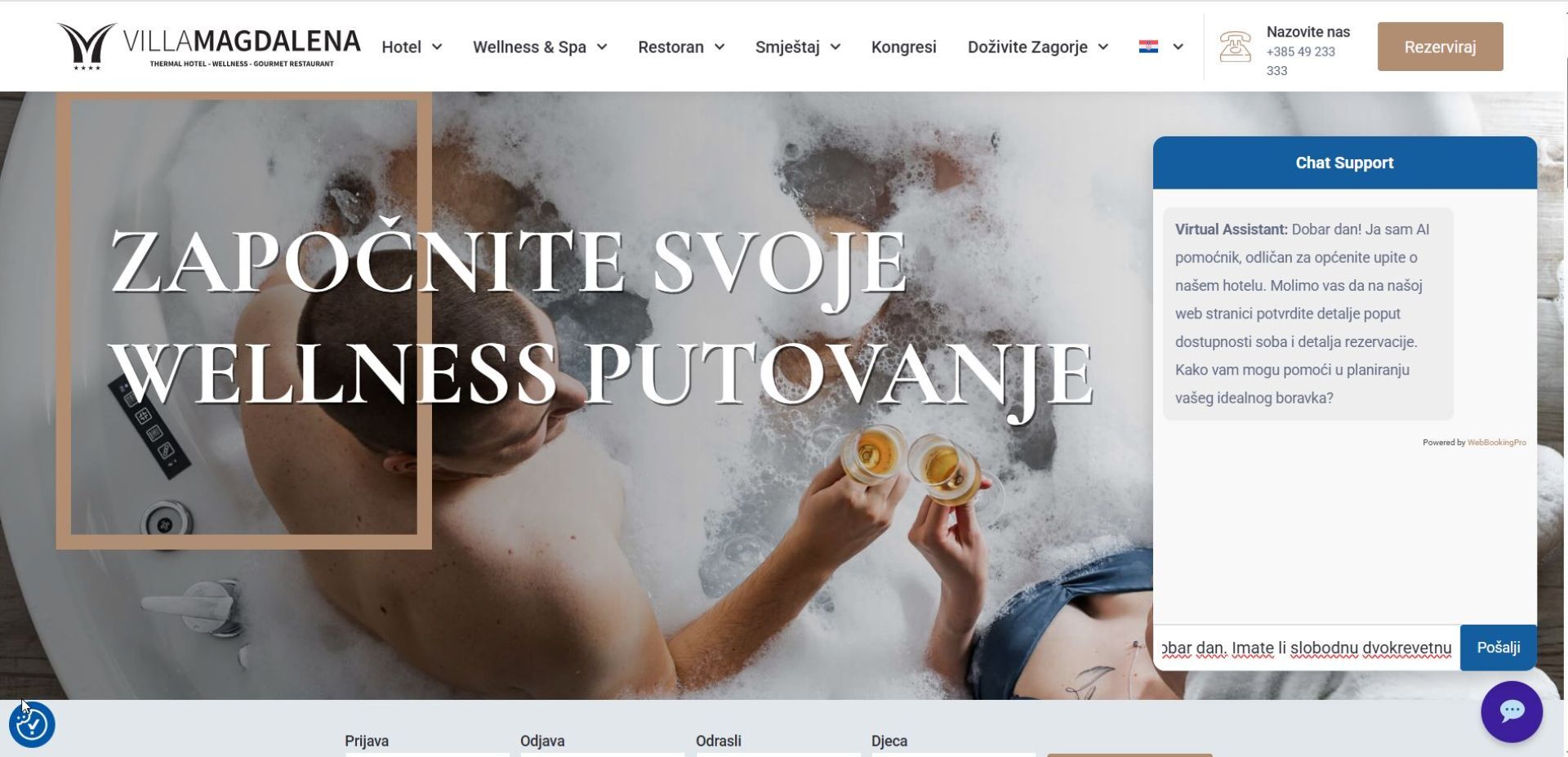Image resolution: width=1568 pixels, height=757 pixels.
Task: Call the +385 49 233 333 number
Action: pyautogui.click(x=1301, y=61)
